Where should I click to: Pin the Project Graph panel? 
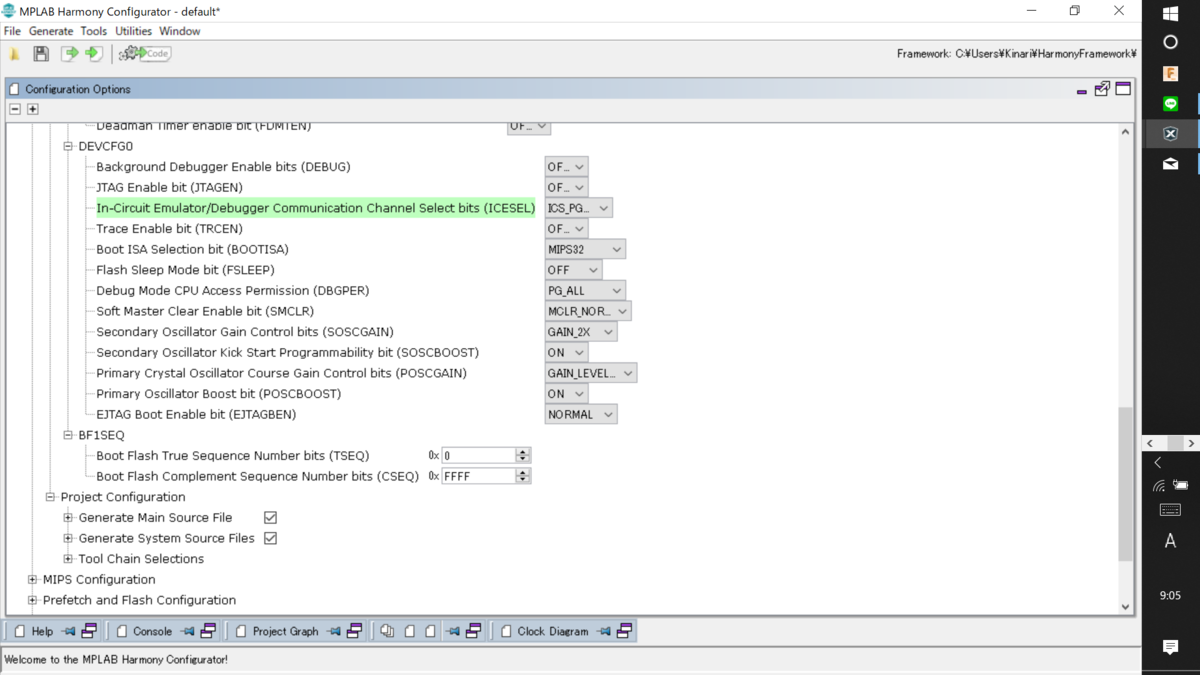(x=334, y=631)
